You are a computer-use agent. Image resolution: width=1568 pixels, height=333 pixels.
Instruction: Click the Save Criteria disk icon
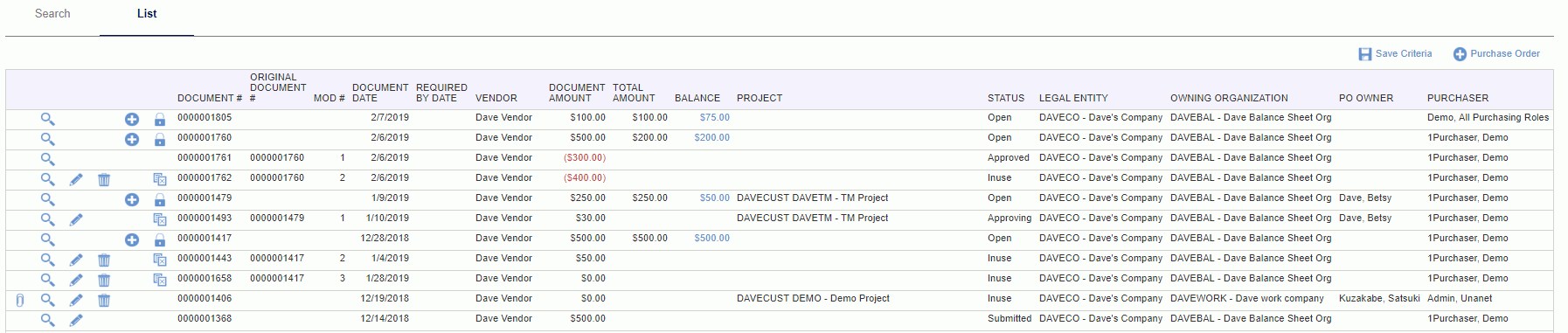1365,54
